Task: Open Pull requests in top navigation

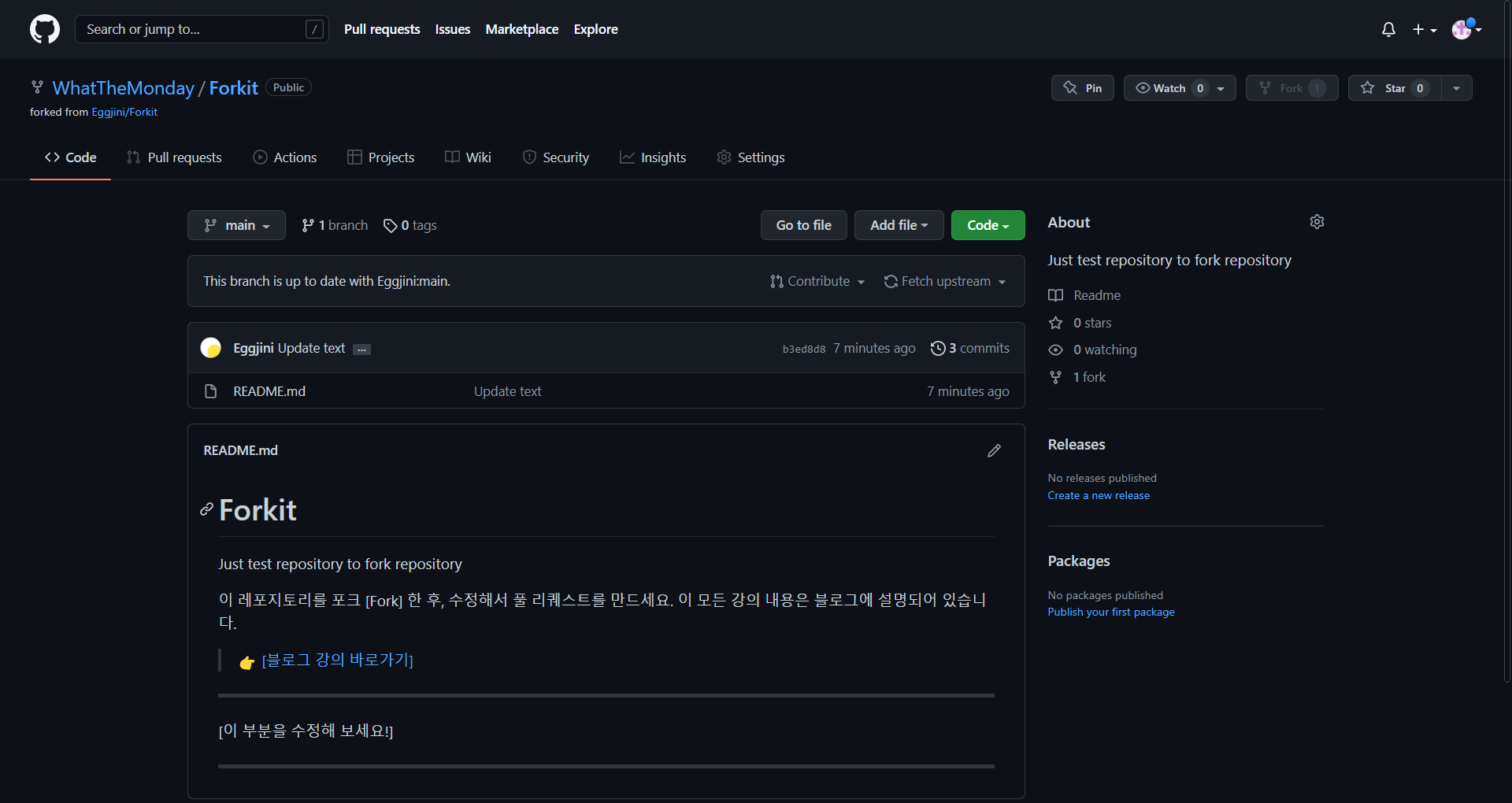Action: coord(382,29)
